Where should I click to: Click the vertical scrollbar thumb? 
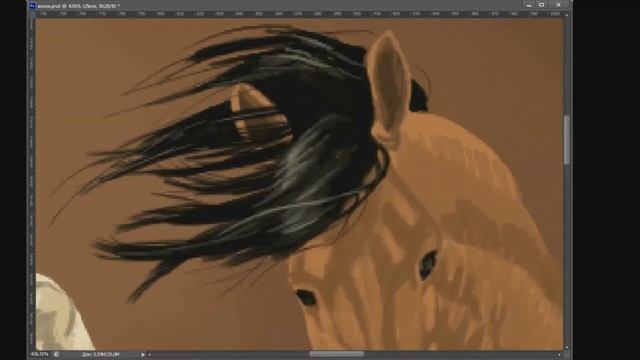click(x=567, y=140)
